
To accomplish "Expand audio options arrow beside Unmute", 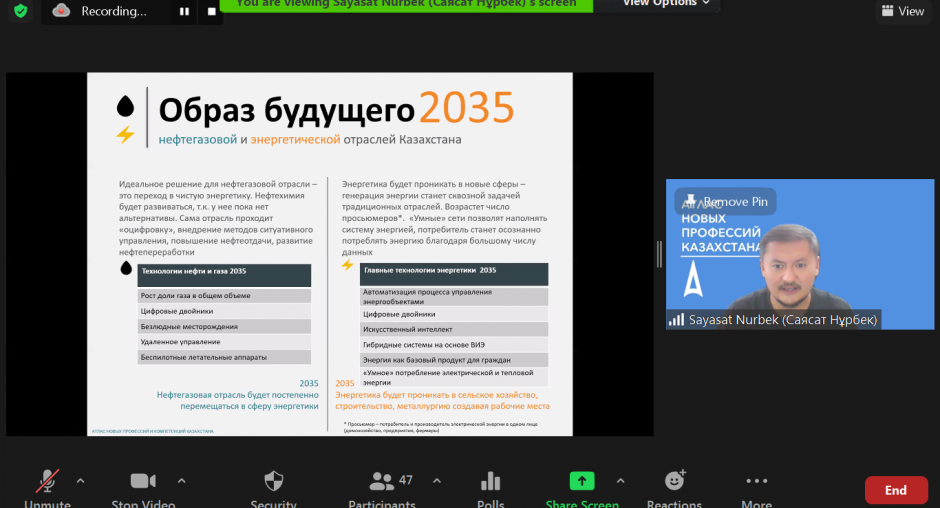I will click(81, 480).
